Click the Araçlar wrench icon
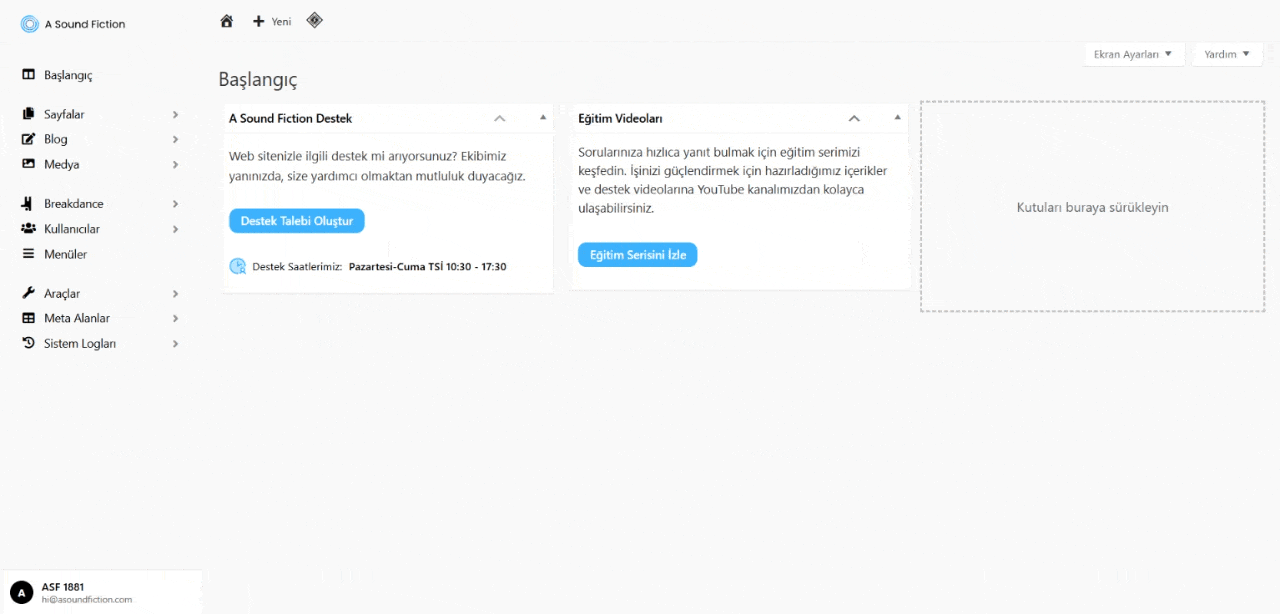This screenshot has height=614, width=1280. coord(28,293)
